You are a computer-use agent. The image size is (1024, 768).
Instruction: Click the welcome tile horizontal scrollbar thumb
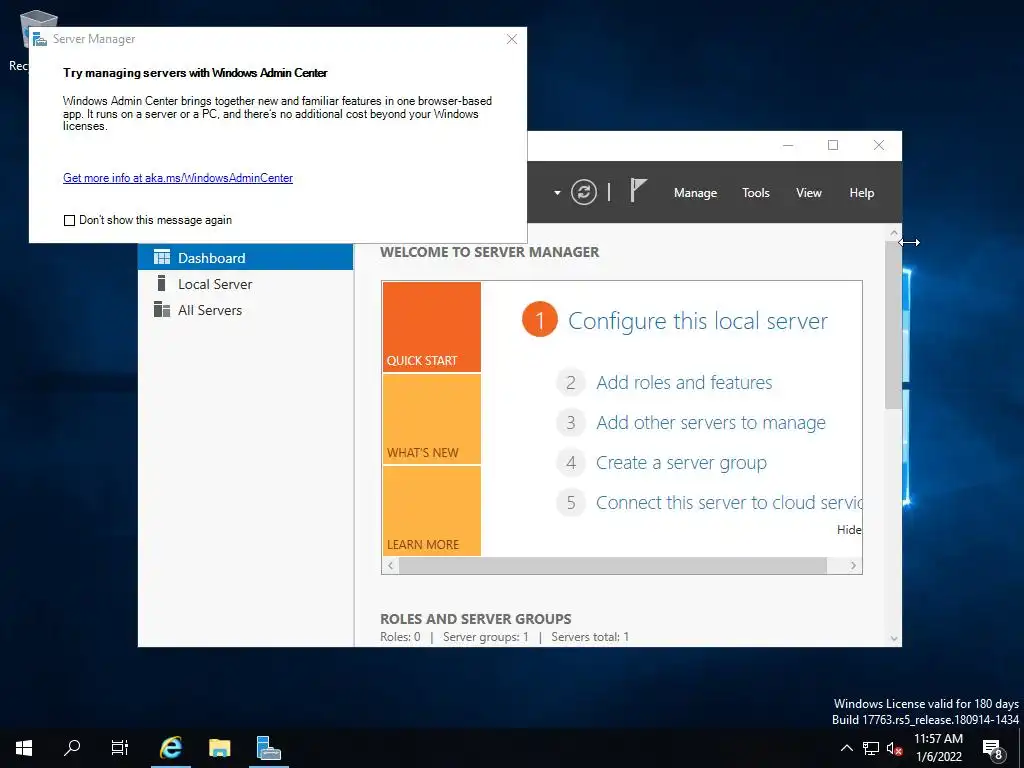click(x=613, y=566)
